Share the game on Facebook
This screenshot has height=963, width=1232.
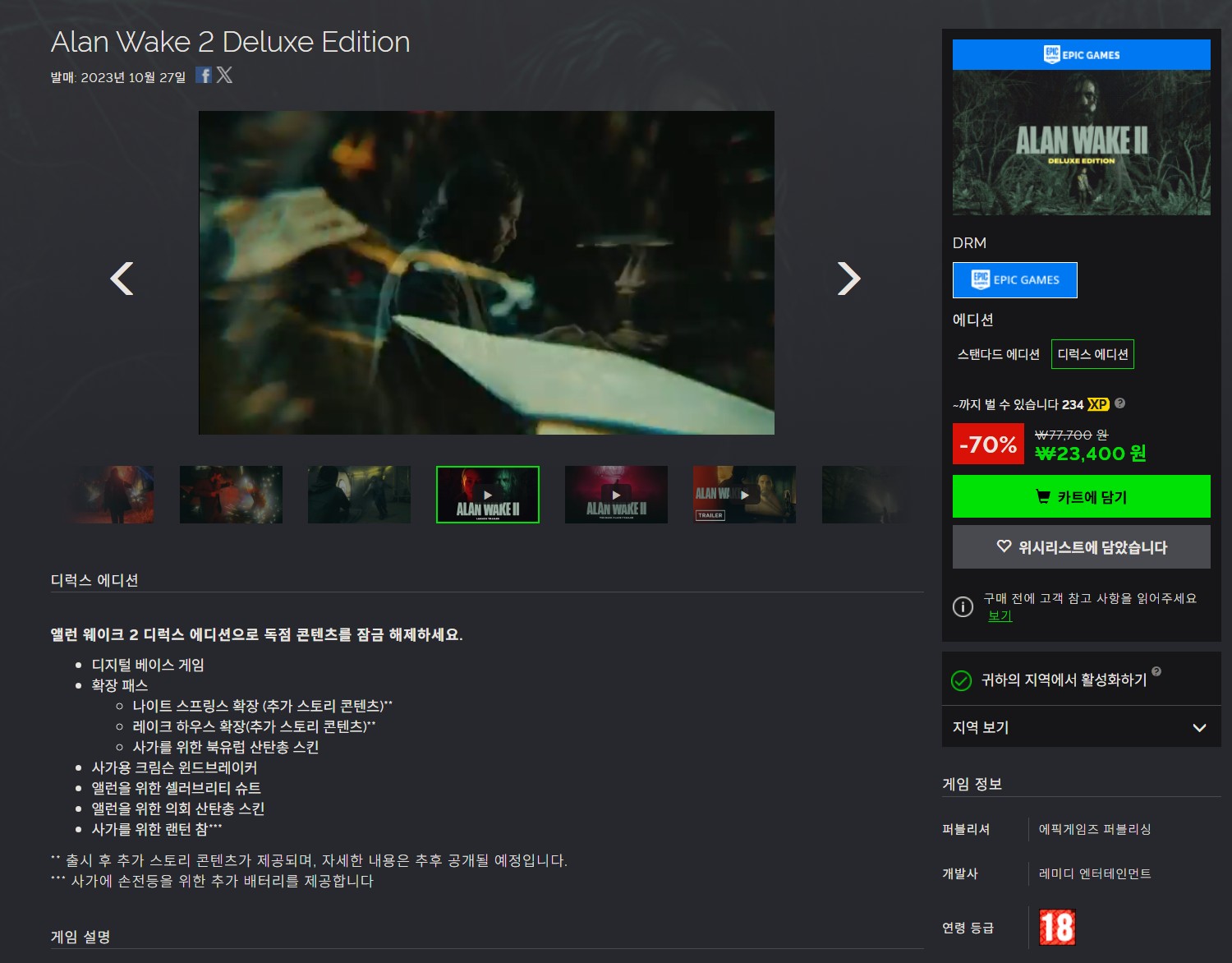[204, 76]
